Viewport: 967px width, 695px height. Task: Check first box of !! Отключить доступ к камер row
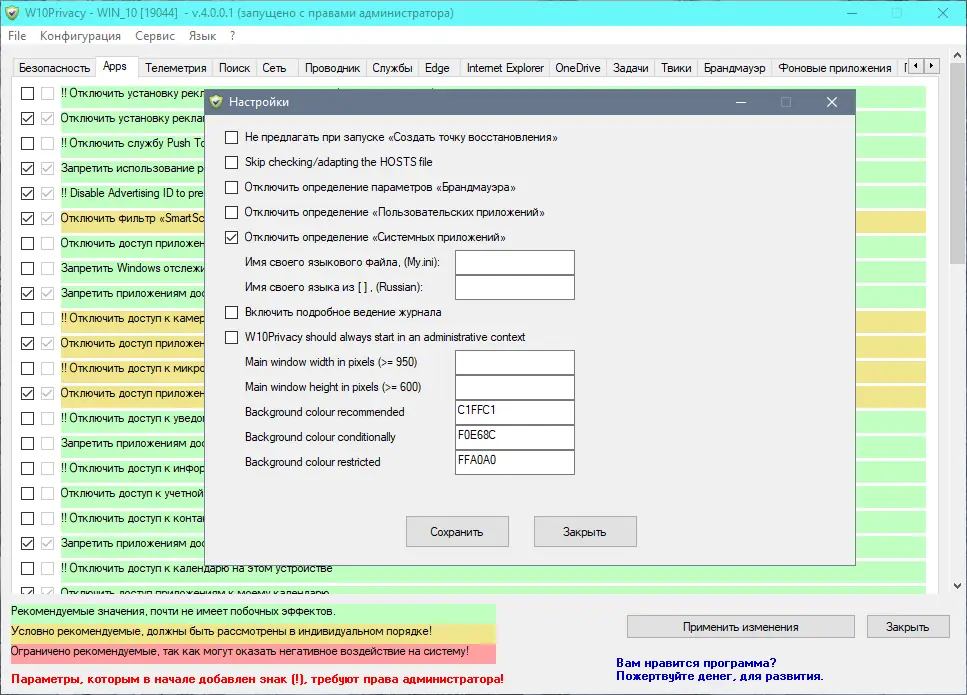(x=27, y=318)
